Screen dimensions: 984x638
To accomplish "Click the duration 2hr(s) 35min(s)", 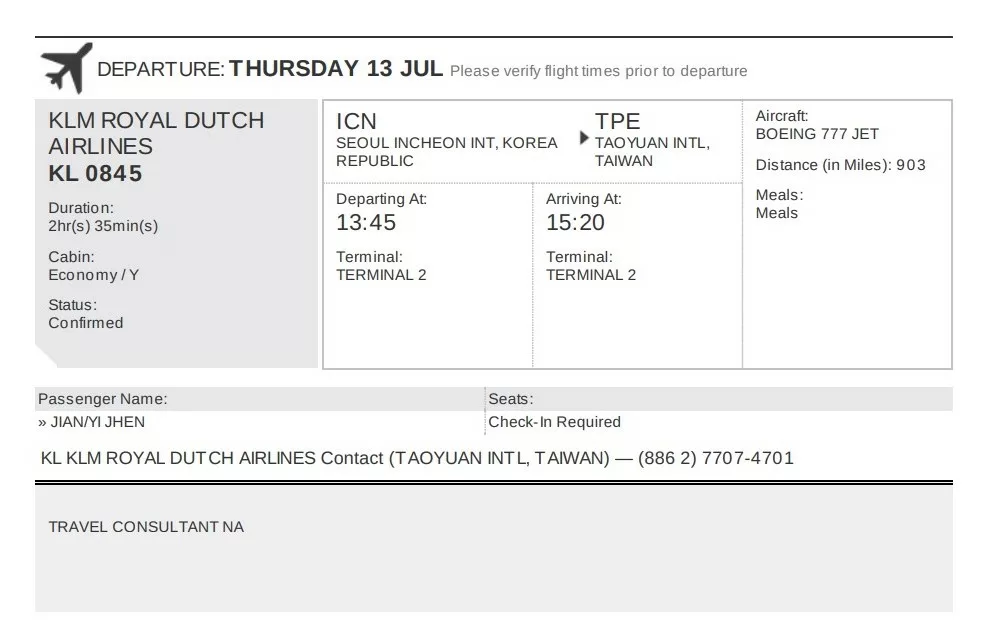I will 103,226.
